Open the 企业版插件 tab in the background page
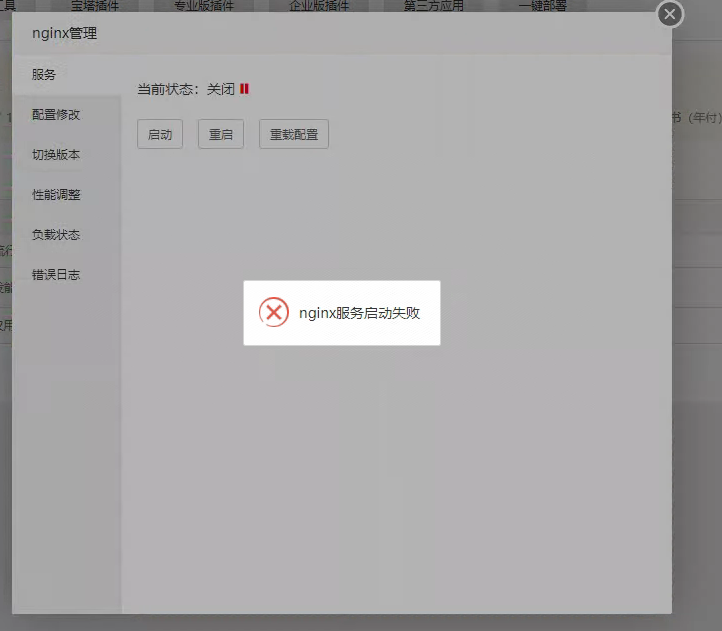This screenshot has width=722, height=631. pos(319,6)
